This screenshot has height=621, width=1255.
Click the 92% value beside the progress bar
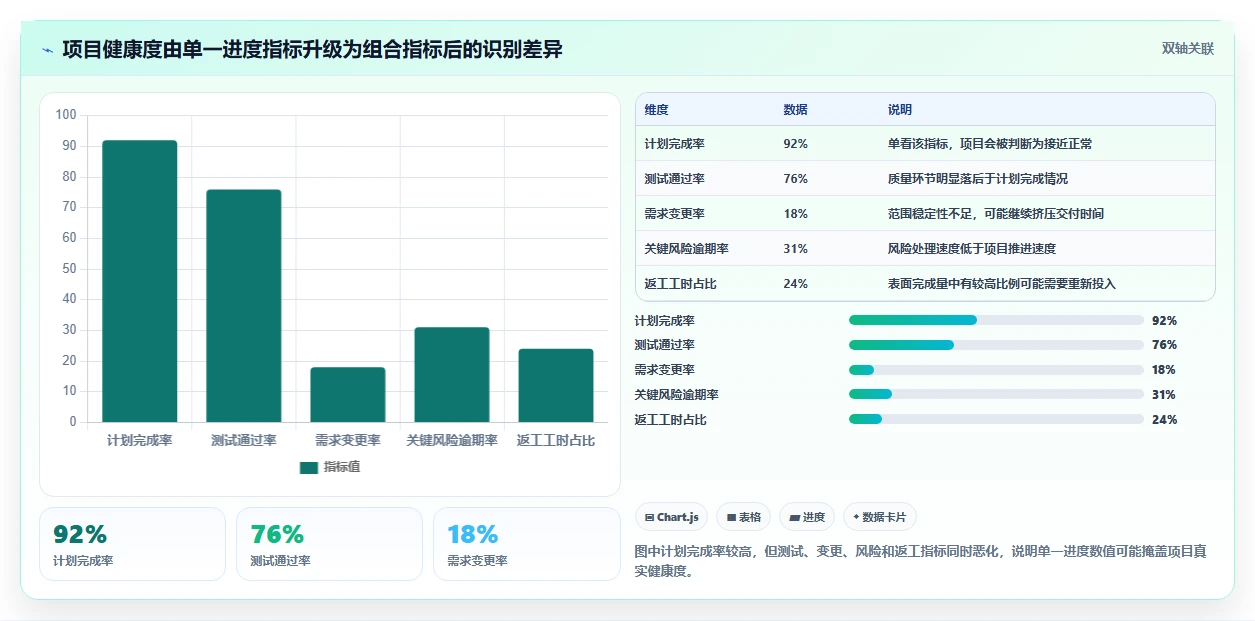pos(1164,321)
